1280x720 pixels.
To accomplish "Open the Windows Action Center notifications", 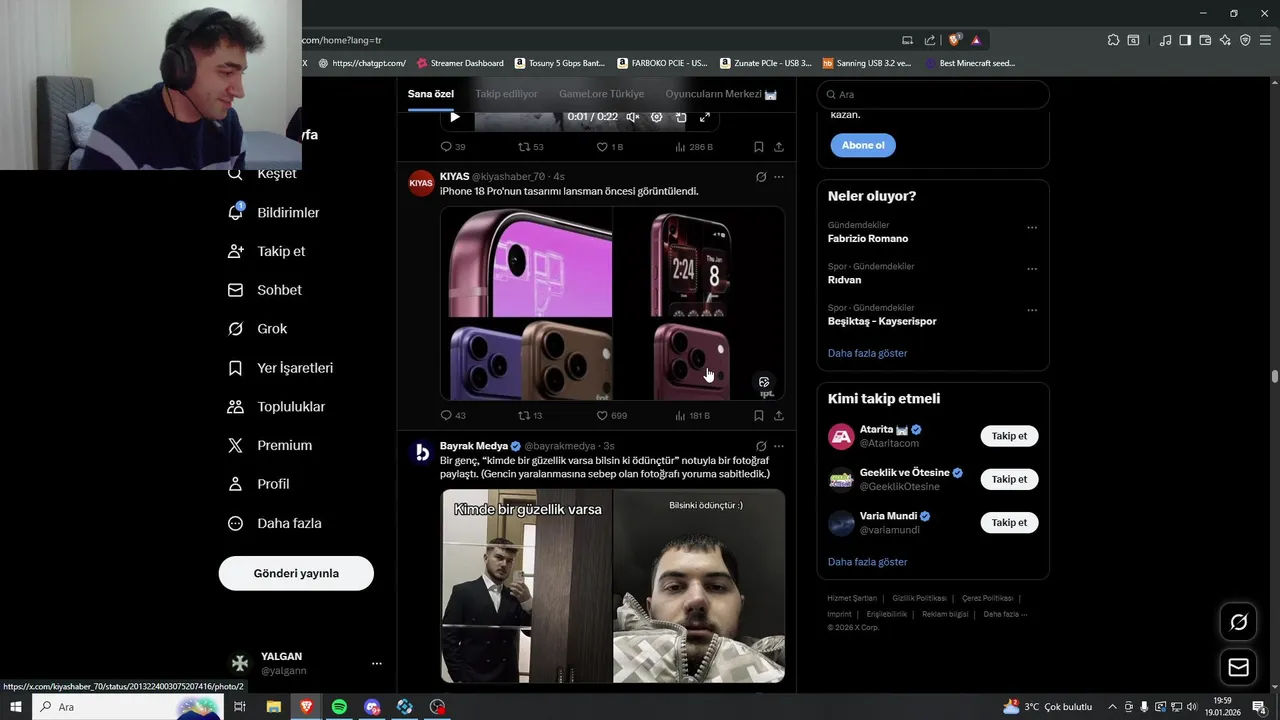I will pos(1259,707).
